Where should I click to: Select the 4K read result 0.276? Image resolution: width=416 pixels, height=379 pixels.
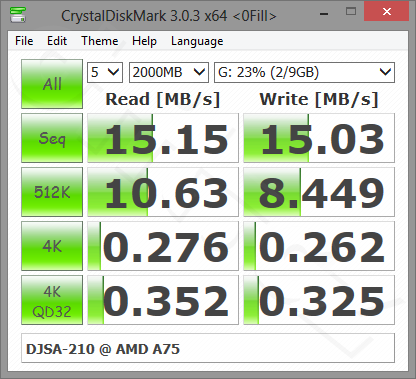point(163,246)
